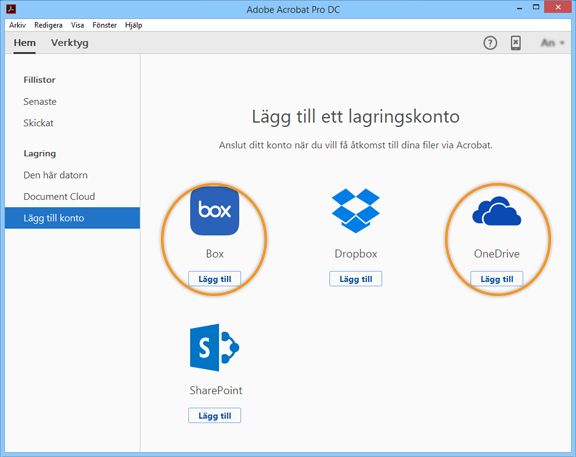576x457 pixels.
Task: Click the mobile device icon in toolbar
Action: 516,43
